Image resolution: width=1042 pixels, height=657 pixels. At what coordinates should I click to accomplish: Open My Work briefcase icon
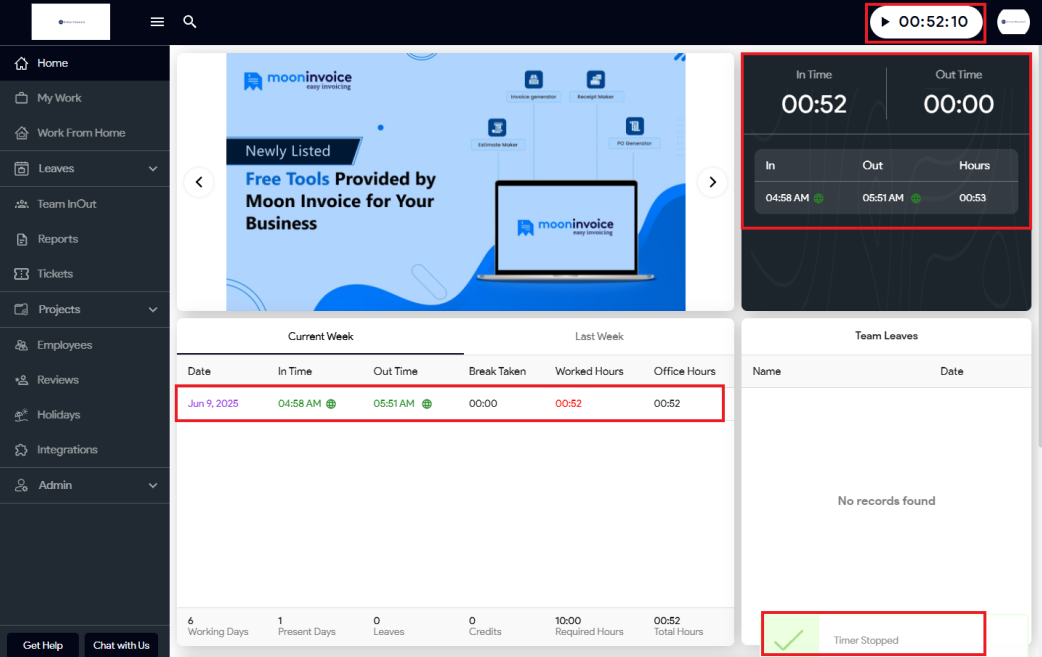21,98
